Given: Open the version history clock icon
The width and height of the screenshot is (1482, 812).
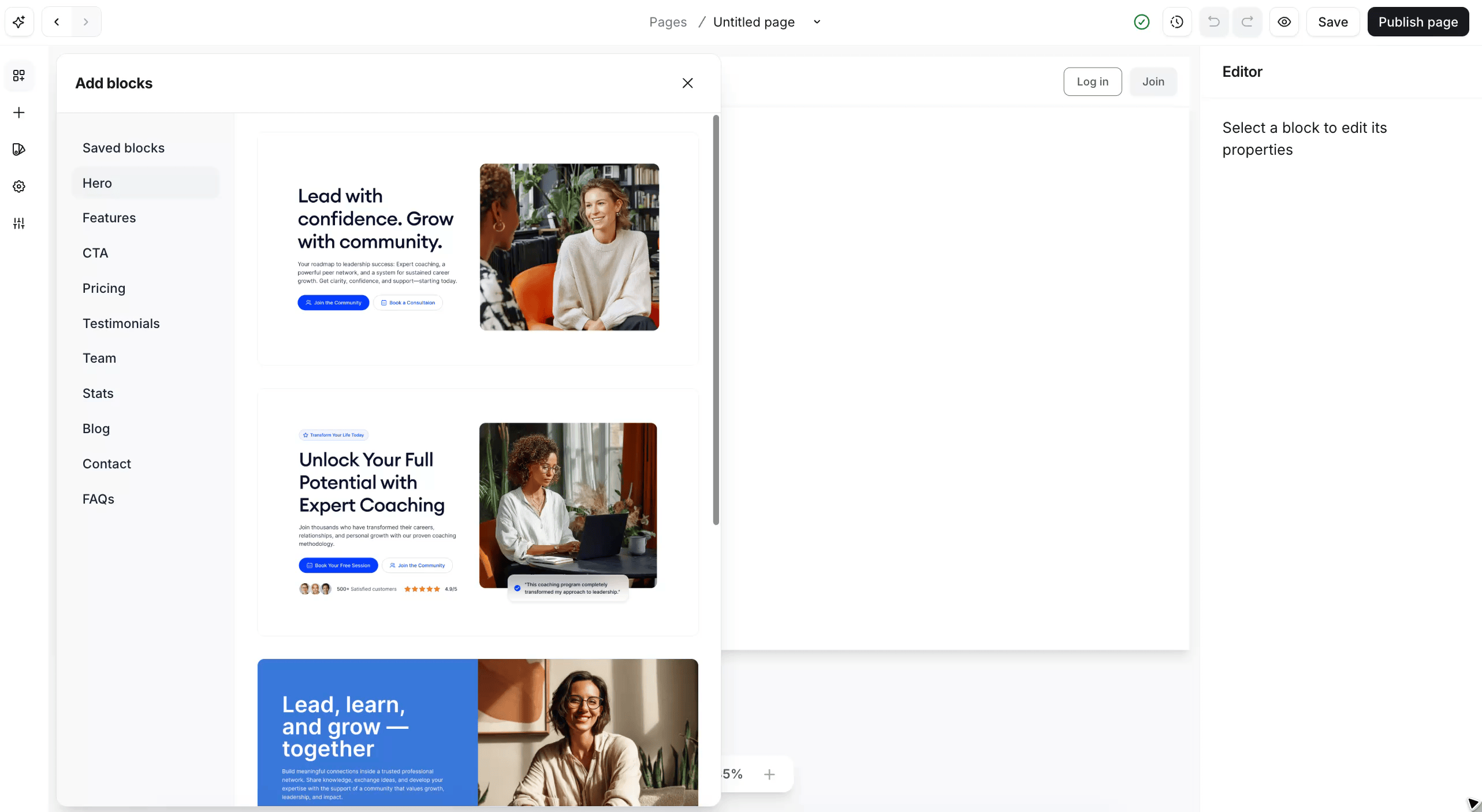Looking at the screenshot, I should point(1177,22).
